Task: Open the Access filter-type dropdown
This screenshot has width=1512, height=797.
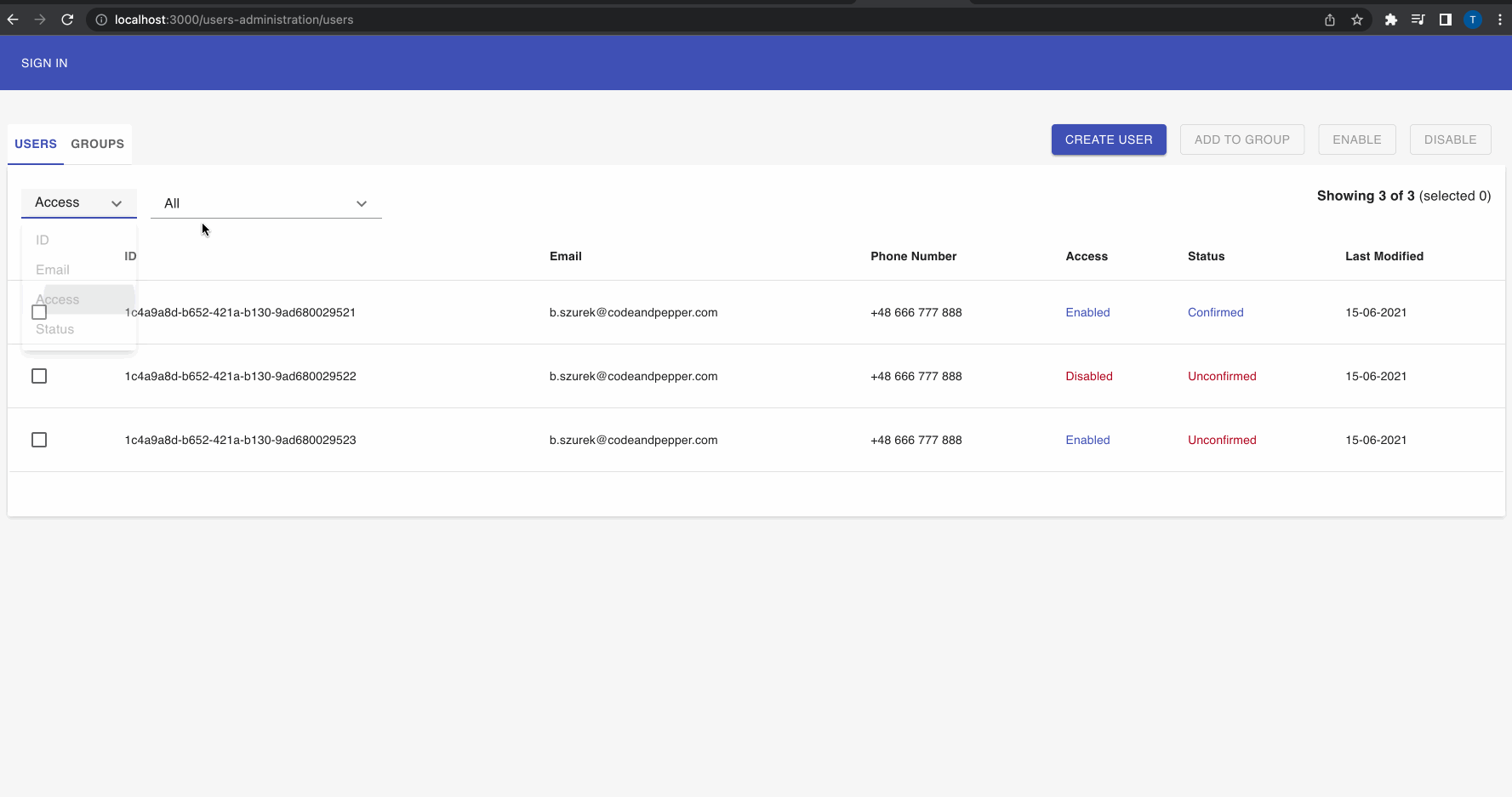Action: (x=79, y=202)
